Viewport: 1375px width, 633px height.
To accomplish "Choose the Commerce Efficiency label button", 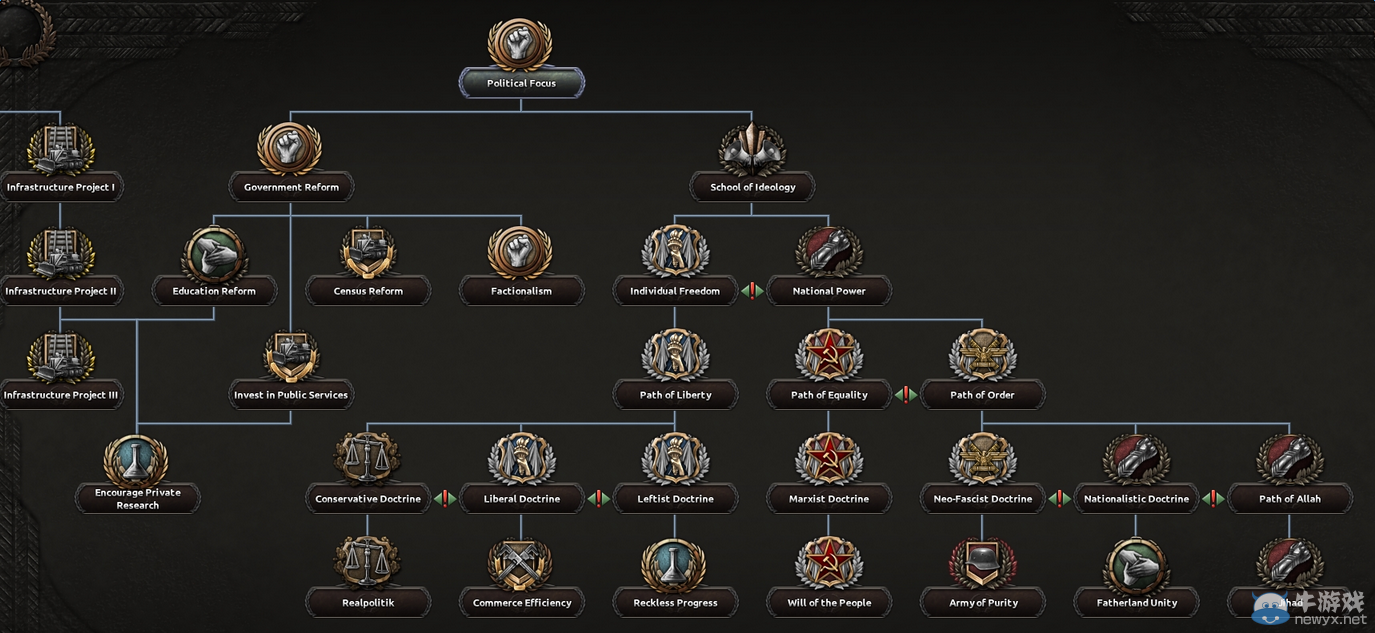I will (522, 603).
